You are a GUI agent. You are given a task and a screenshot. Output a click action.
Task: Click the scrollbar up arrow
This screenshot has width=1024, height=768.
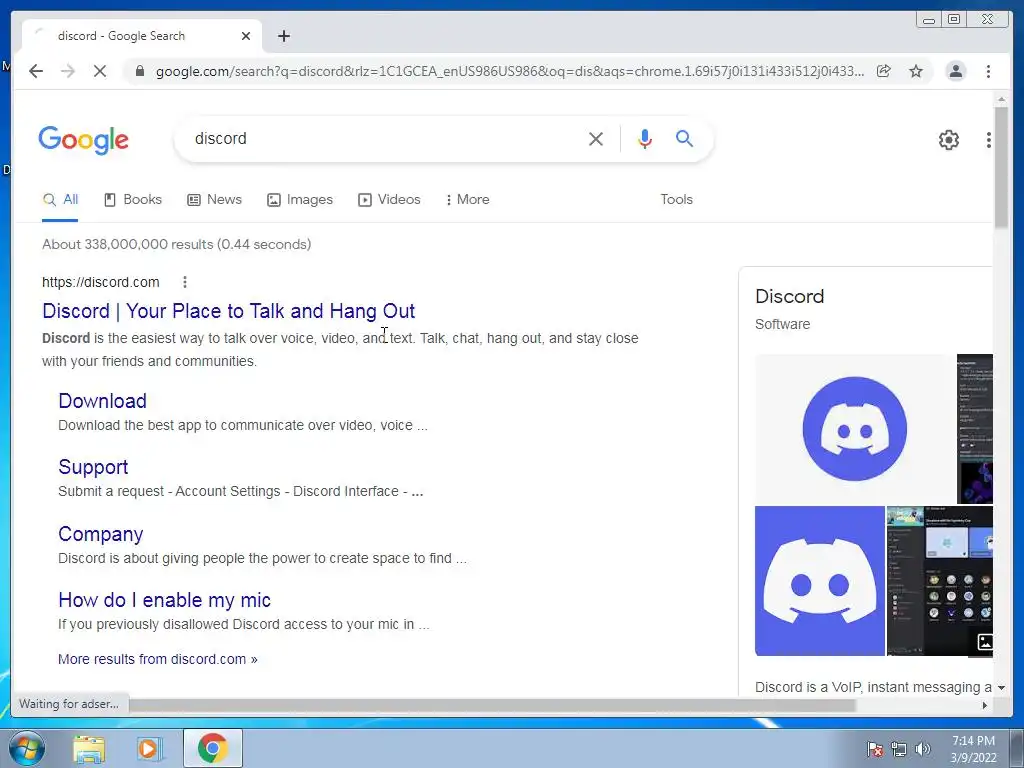pyautogui.click(x=1001, y=99)
